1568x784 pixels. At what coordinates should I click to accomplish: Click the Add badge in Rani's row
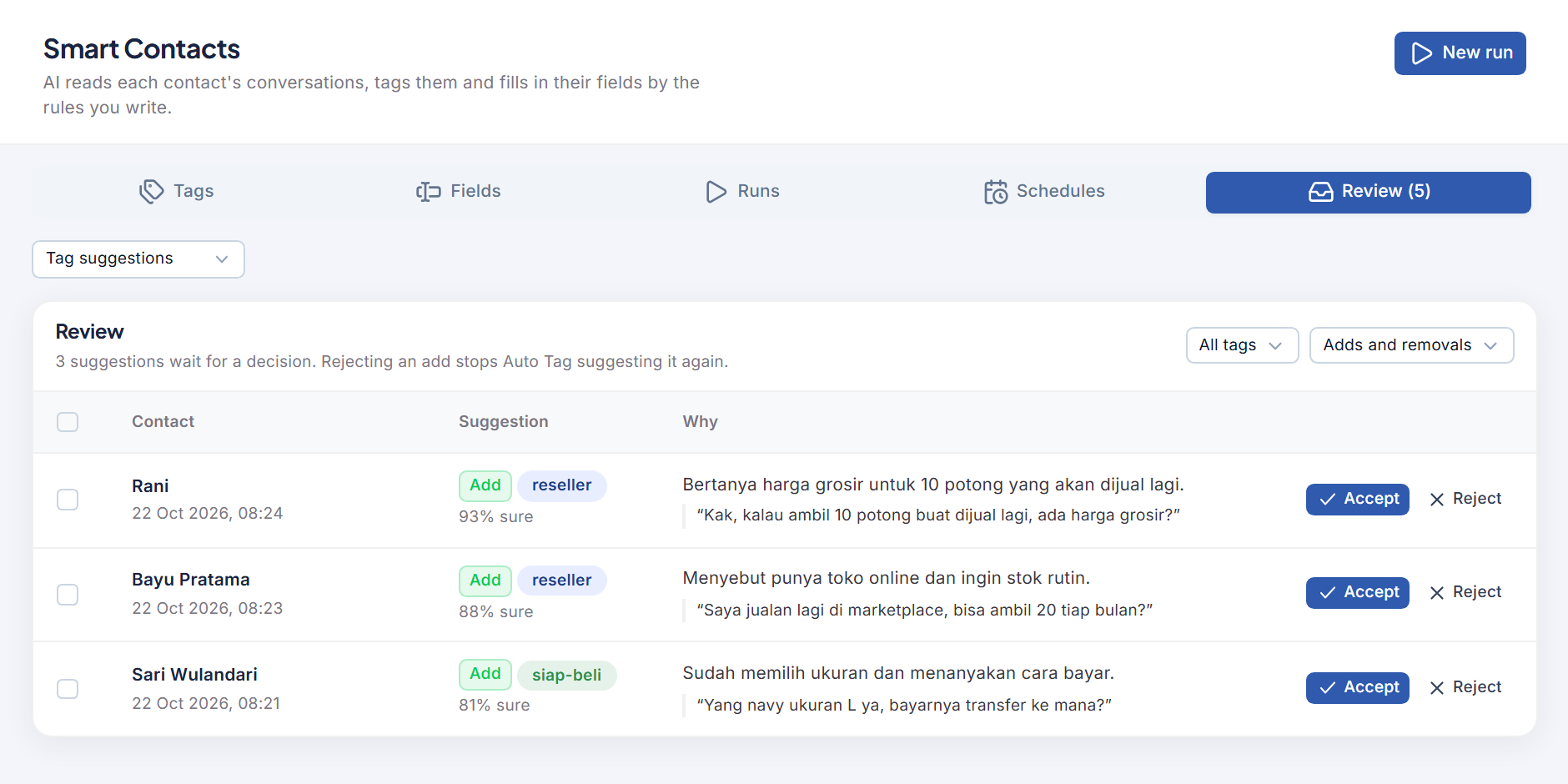tap(485, 485)
